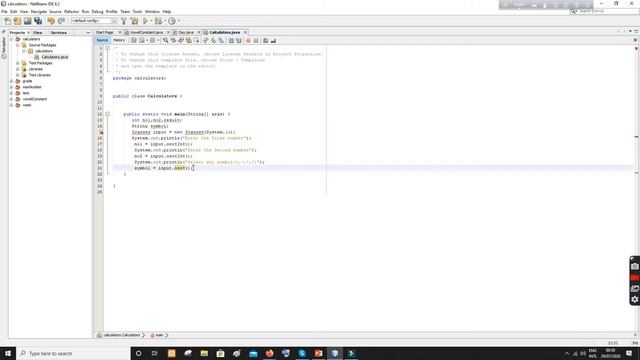Viewport: 640px width, 360px height.
Task: Click the Stop Macro Recording icon
Action: click(x=256, y=40)
